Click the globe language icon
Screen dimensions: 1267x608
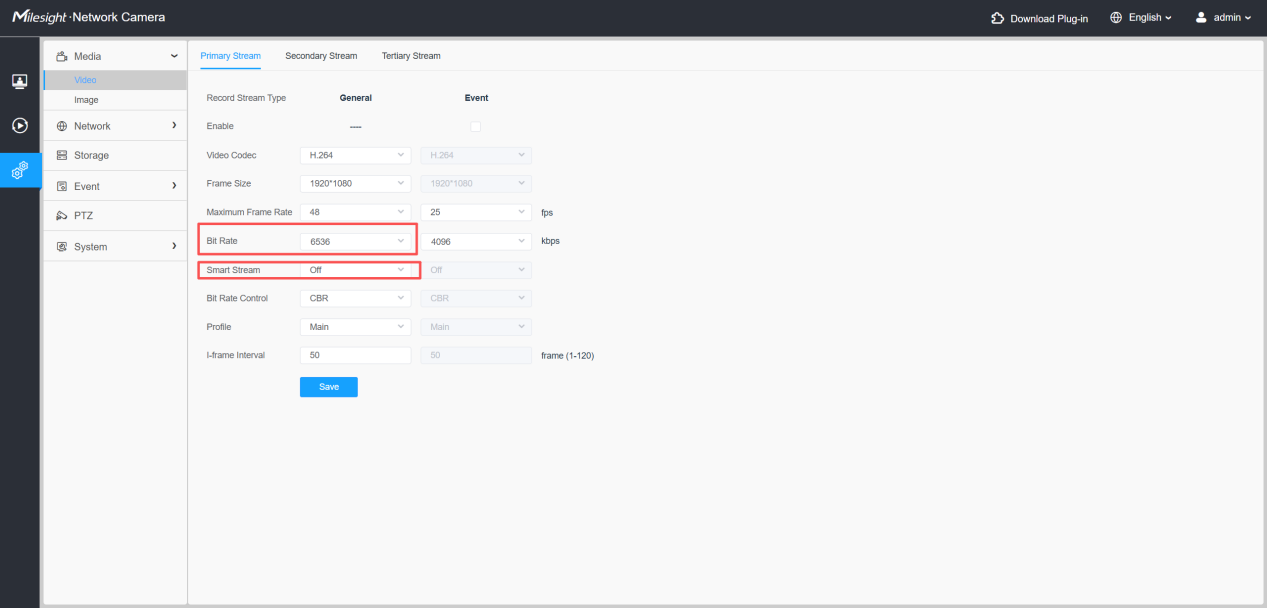click(1116, 18)
